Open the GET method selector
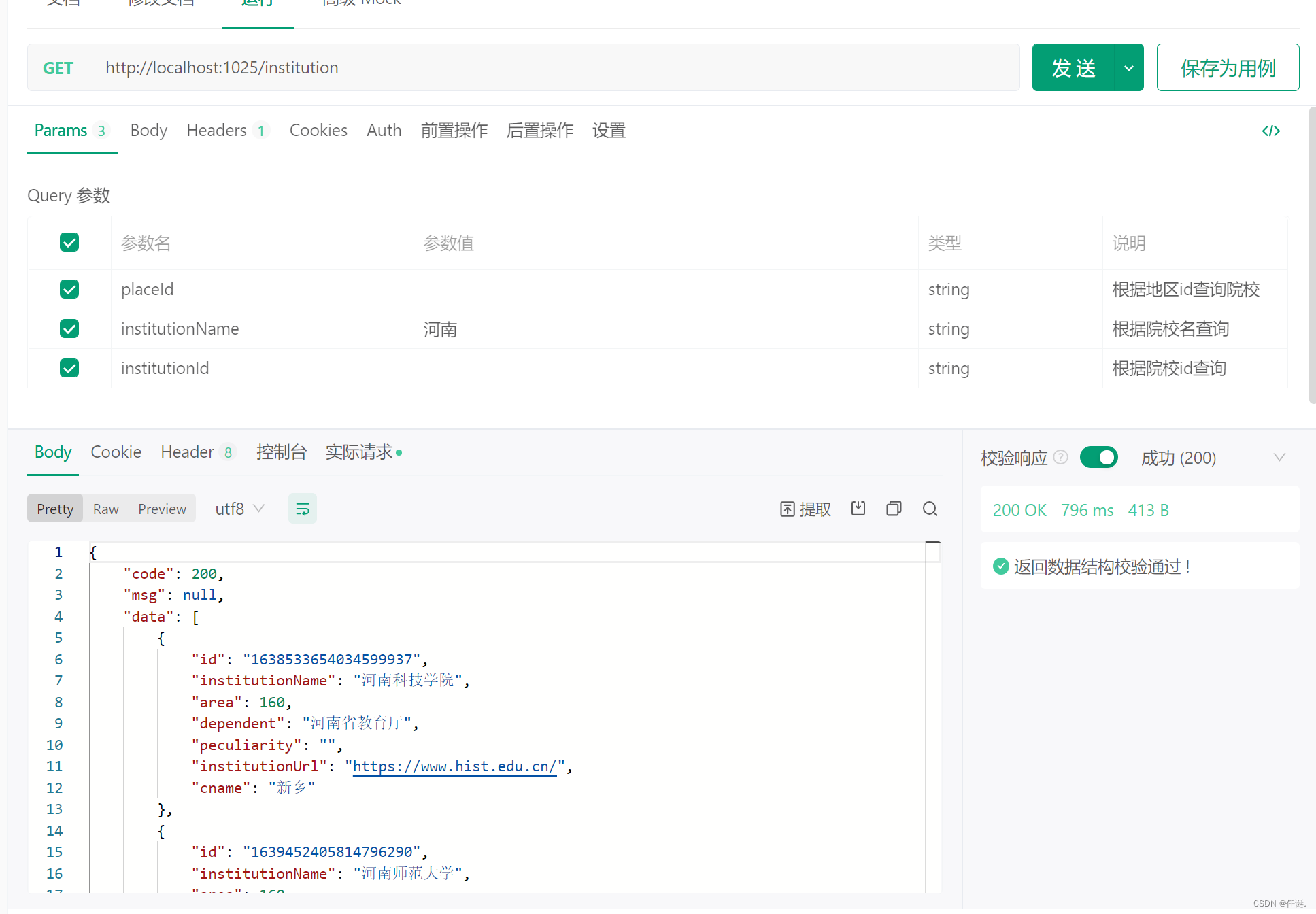Screen dimensions: 1316x914 [58, 68]
